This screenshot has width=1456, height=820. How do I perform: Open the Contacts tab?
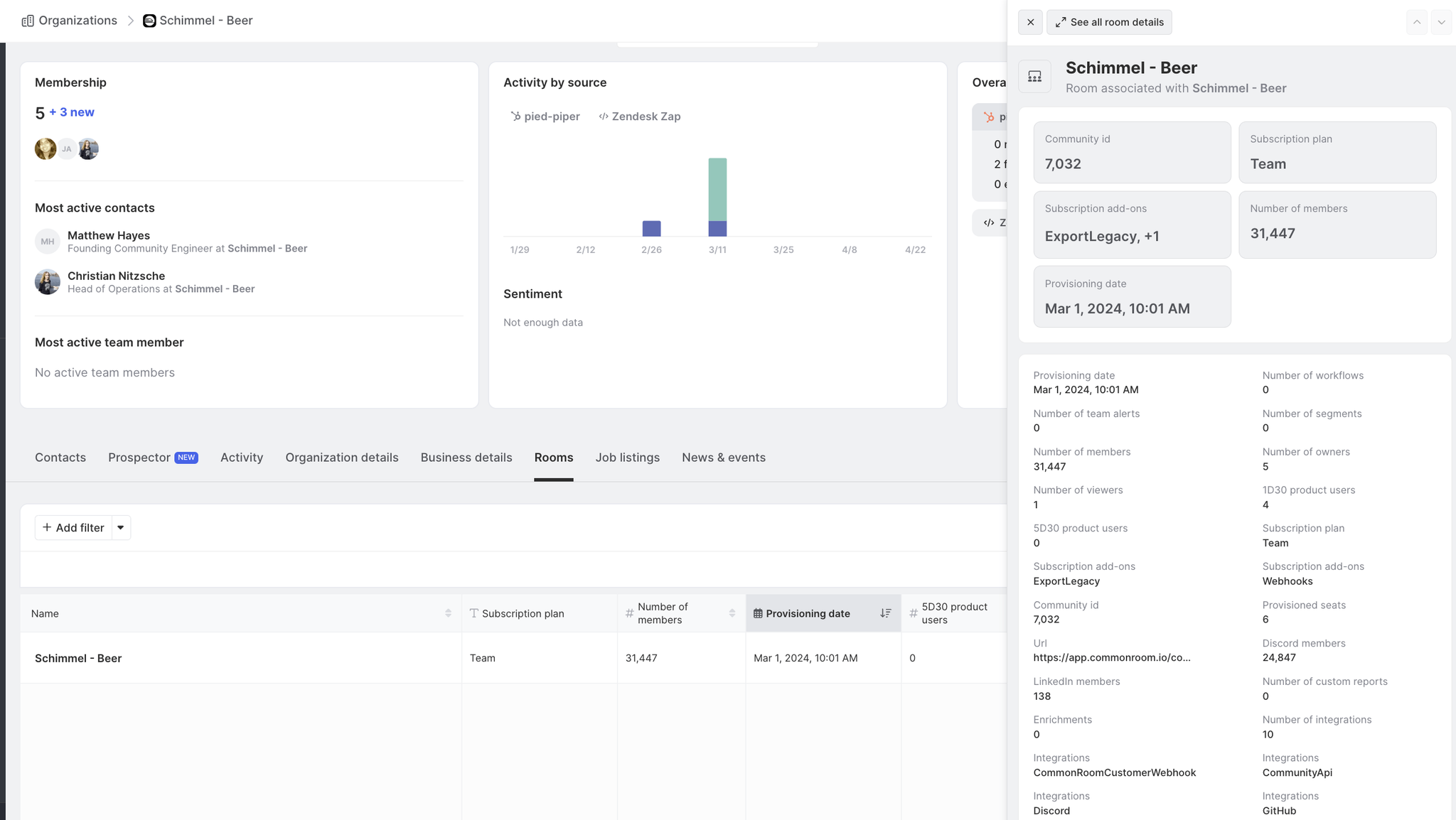click(x=60, y=458)
